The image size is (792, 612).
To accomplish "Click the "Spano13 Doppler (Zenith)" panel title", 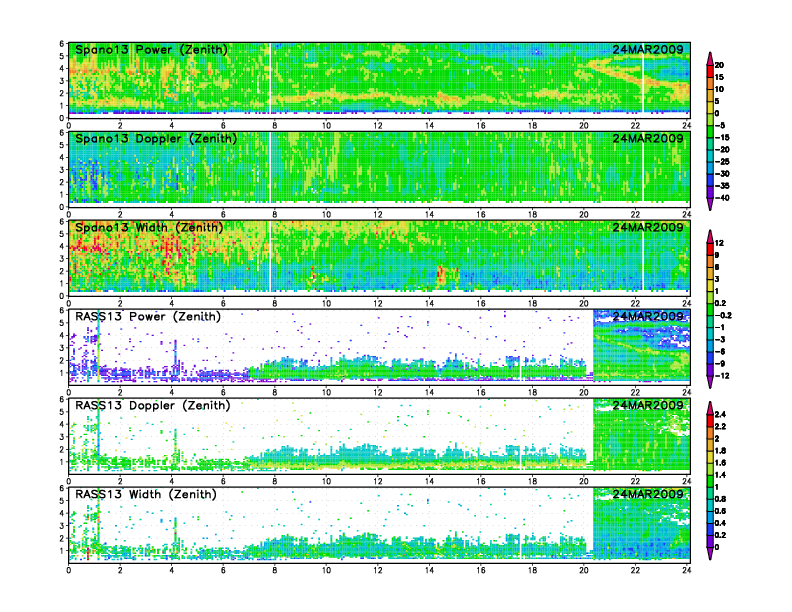I will [156, 139].
